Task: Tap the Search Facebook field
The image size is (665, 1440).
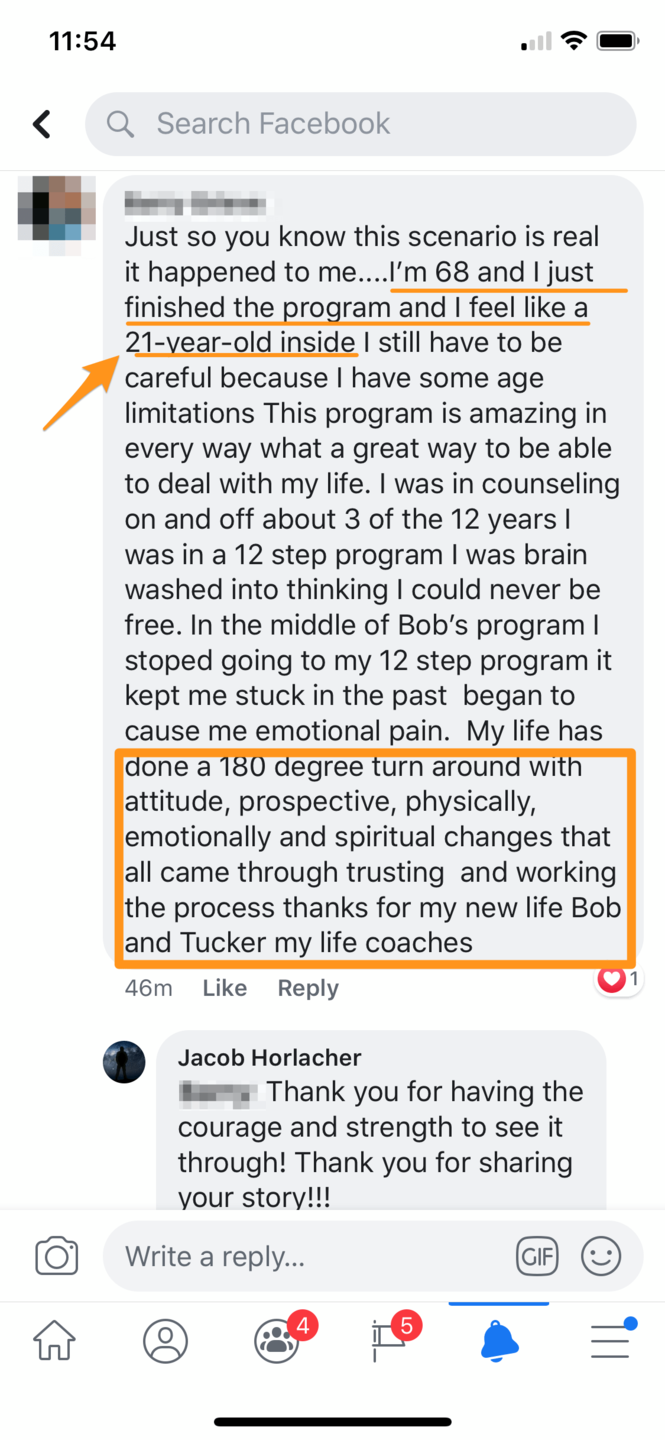Action: [360, 124]
